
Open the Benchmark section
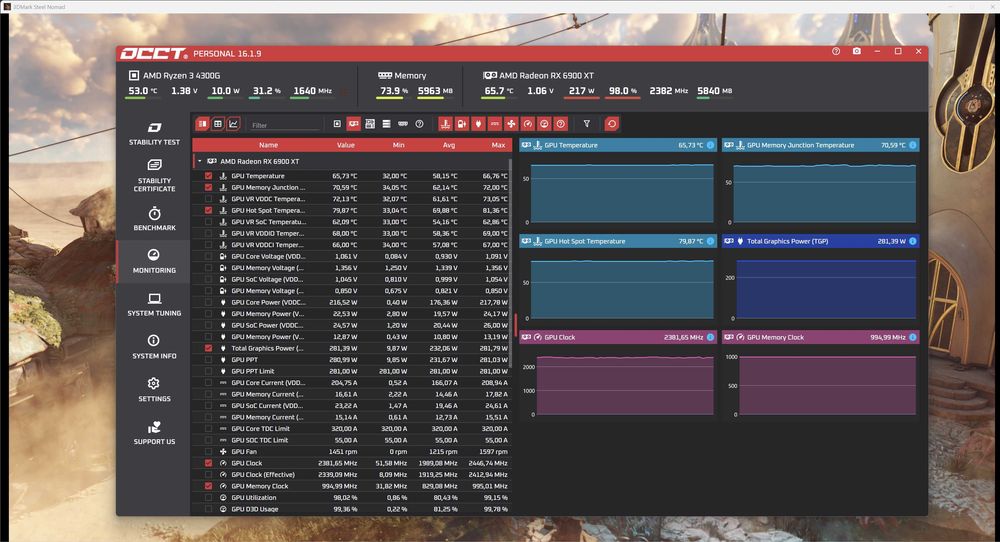tap(154, 219)
